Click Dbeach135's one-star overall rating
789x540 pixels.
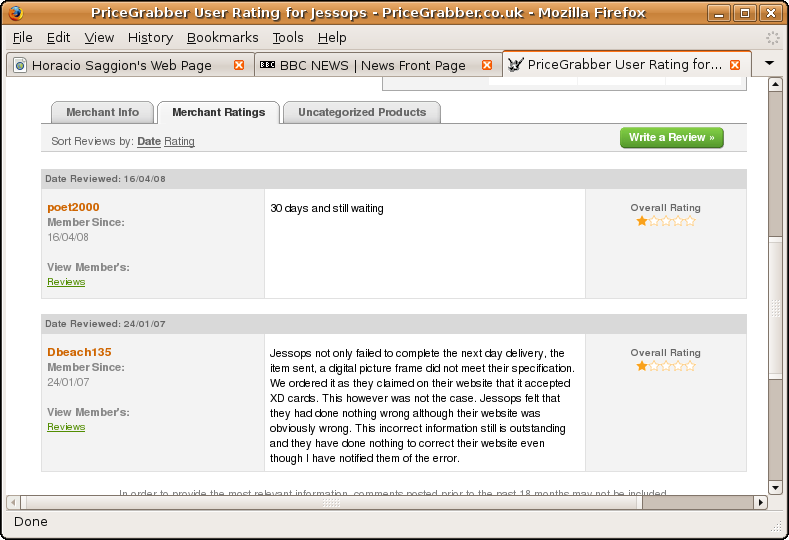tap(665, 366)
